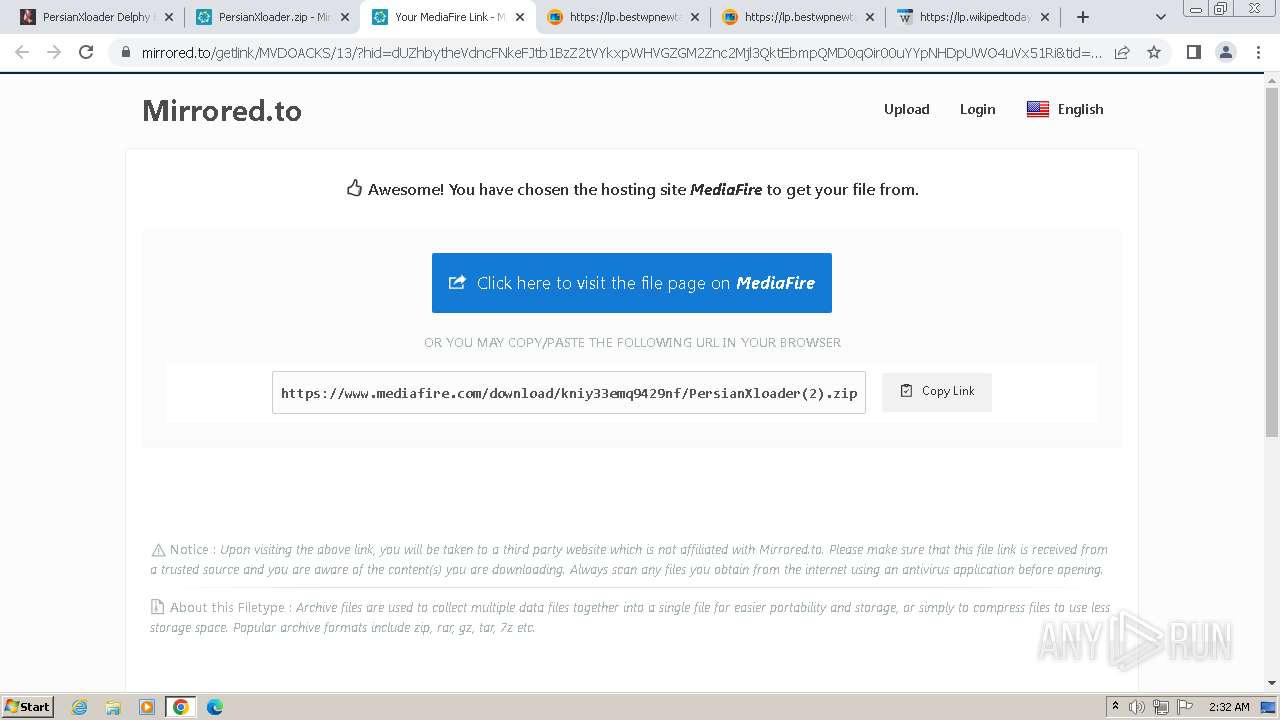The image size is (1280, 720).
Task: Go back to the previous page
Action: click(22, 52)
